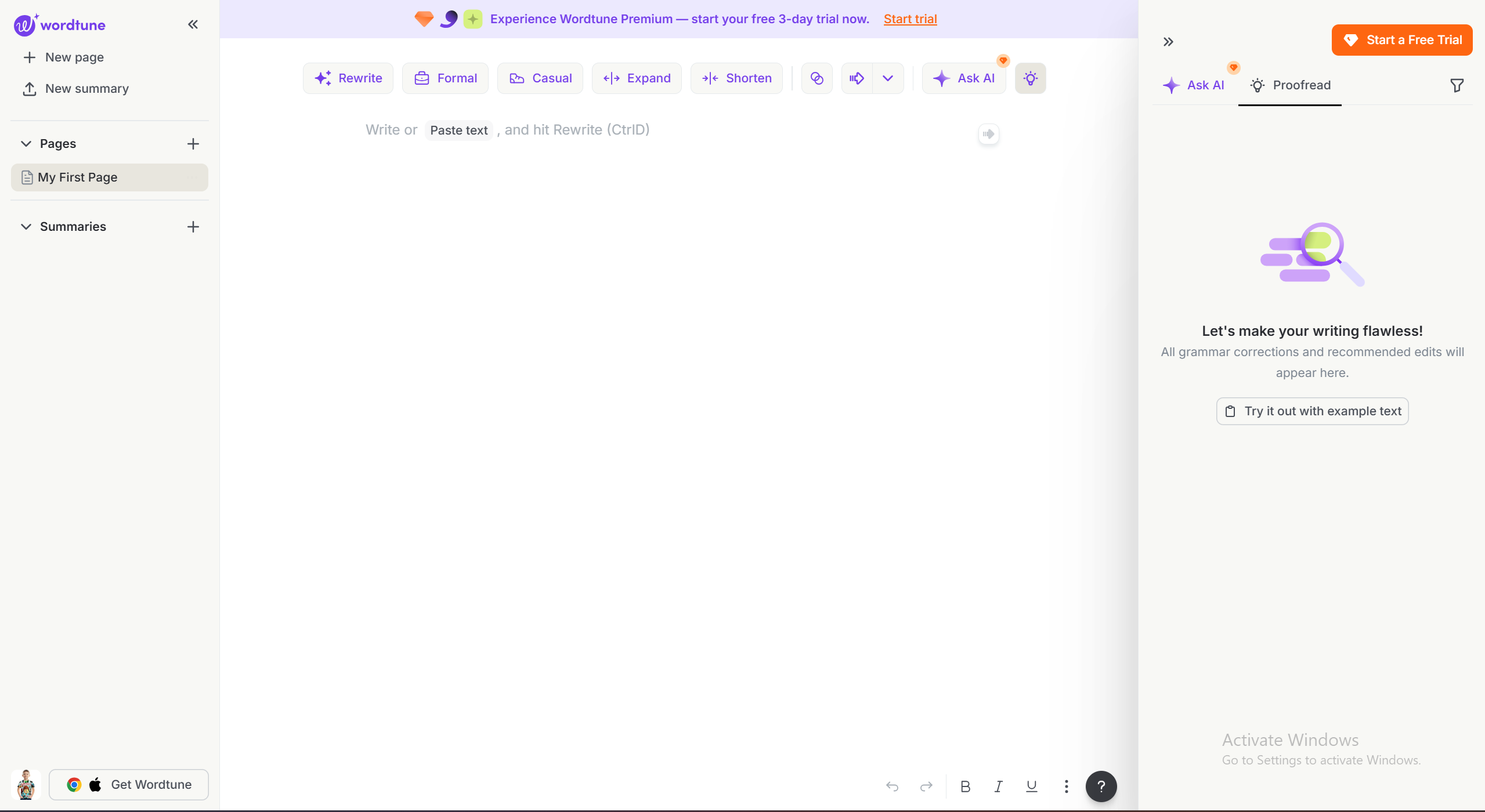Click the floating continue-writing icon in editor
Viewport: 1485px width, 812px height.
pyautogui.click(x=989, y=134)
